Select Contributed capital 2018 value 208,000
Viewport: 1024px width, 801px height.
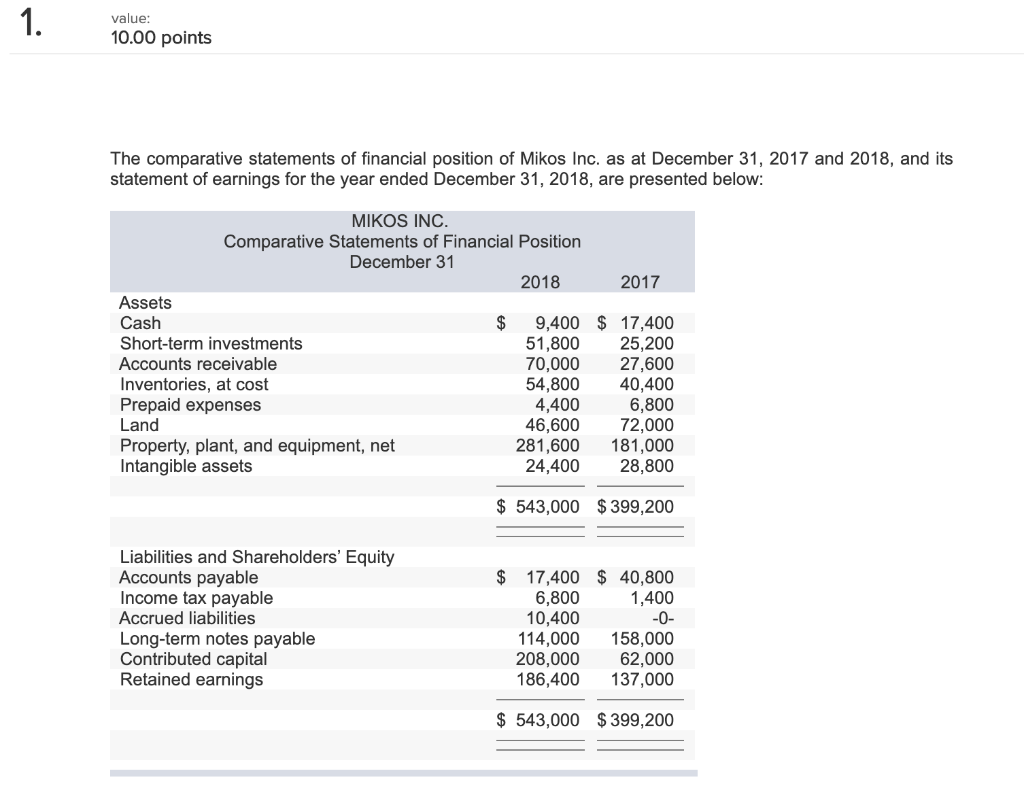pyautogui.click(x=547, y=659)
